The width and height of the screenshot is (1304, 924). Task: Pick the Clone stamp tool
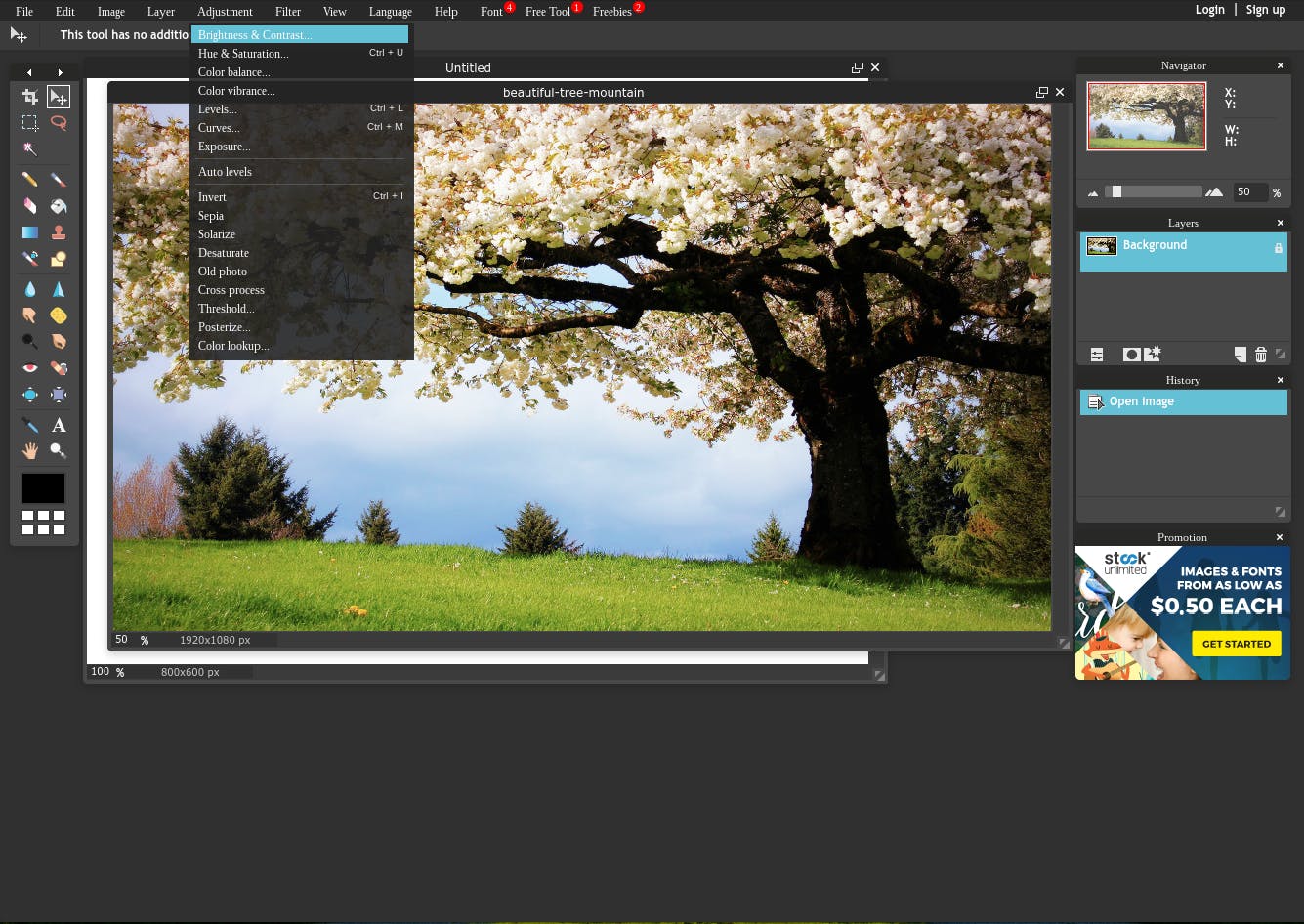[59, 232]
